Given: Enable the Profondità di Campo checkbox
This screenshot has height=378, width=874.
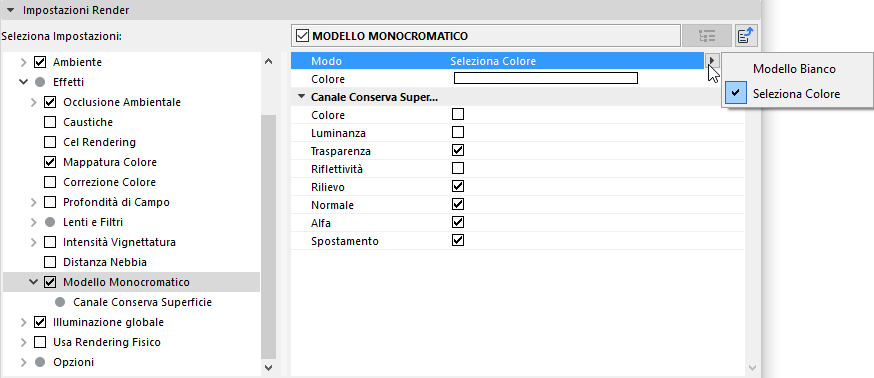Looking at the screenshot, I should [x=50, y=202].
